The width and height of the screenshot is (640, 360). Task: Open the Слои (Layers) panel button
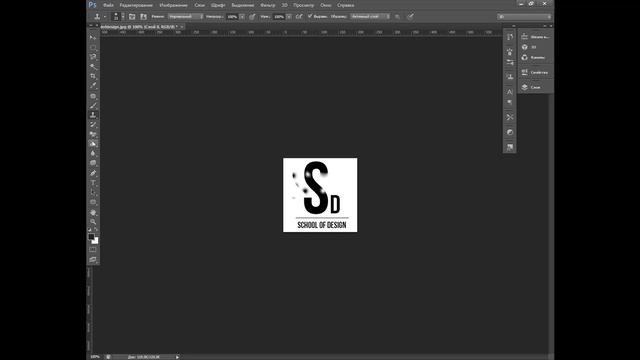point(535,87)
